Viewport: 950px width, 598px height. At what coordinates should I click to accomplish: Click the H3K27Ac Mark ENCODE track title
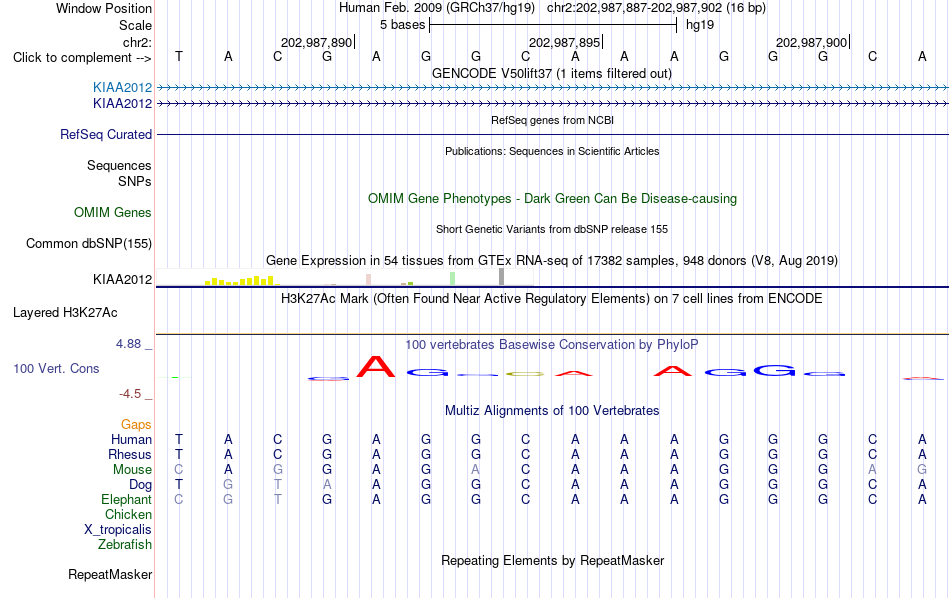(552, 298)
